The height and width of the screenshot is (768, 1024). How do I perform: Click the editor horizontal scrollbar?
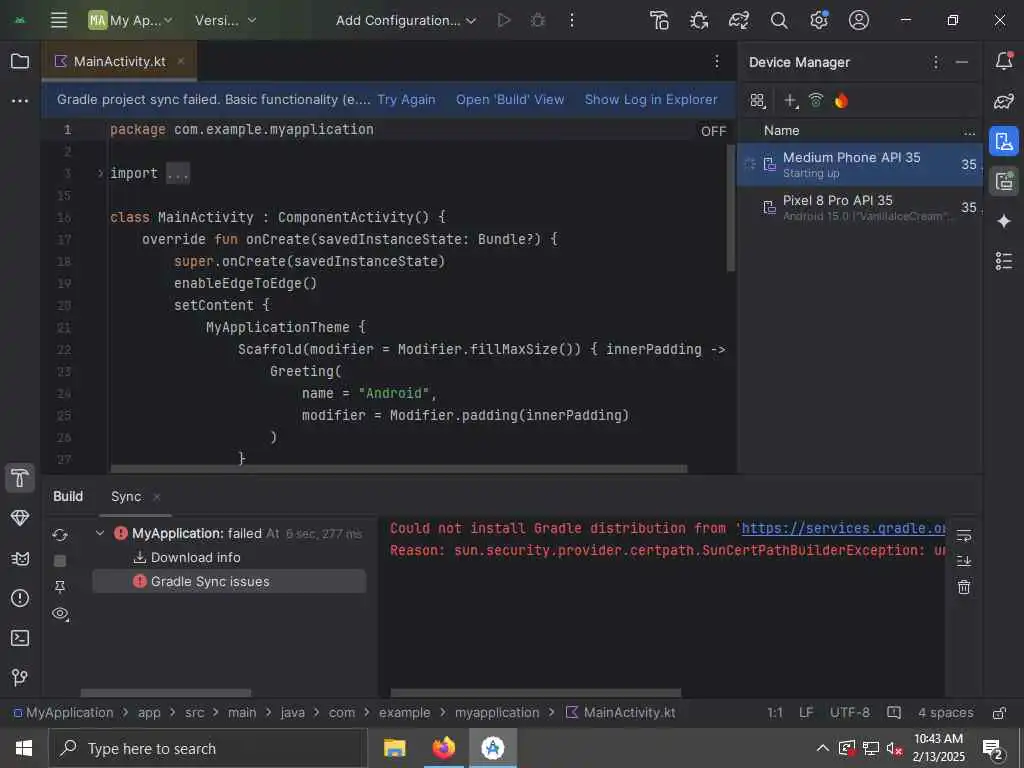pos(399,469)
